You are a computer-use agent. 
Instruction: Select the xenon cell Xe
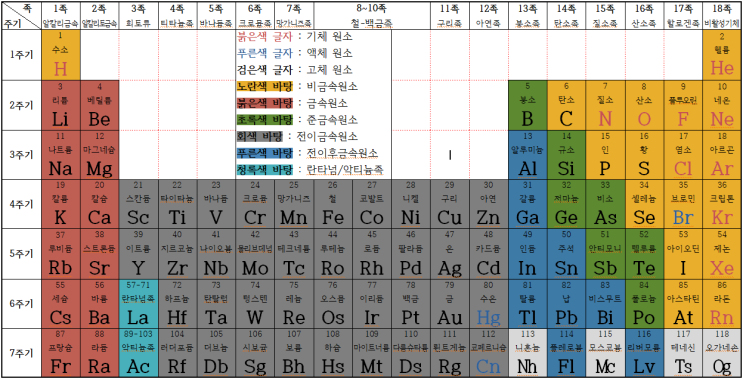click(x=722, y=254)
